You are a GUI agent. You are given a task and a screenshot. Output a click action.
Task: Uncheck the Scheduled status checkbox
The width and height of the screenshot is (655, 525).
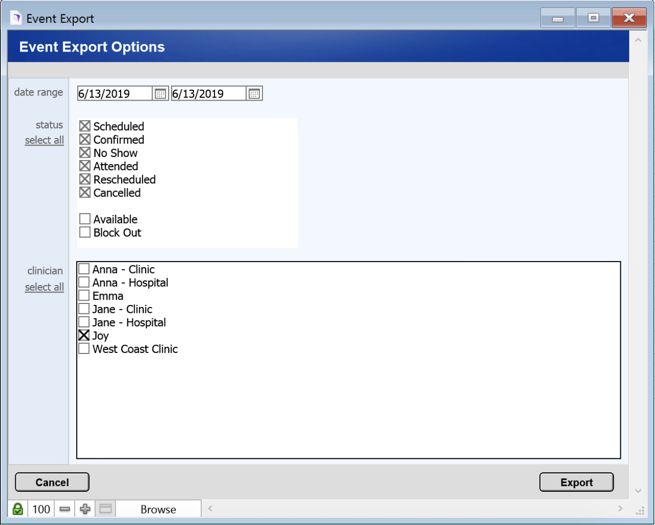[x=85, y=127]
